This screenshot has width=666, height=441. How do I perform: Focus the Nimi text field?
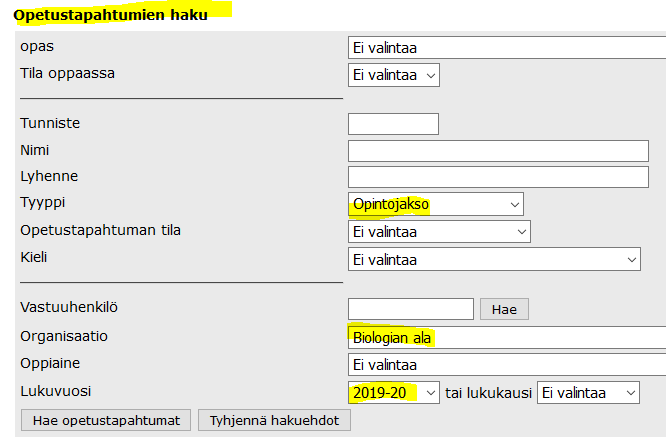point(498,151)
